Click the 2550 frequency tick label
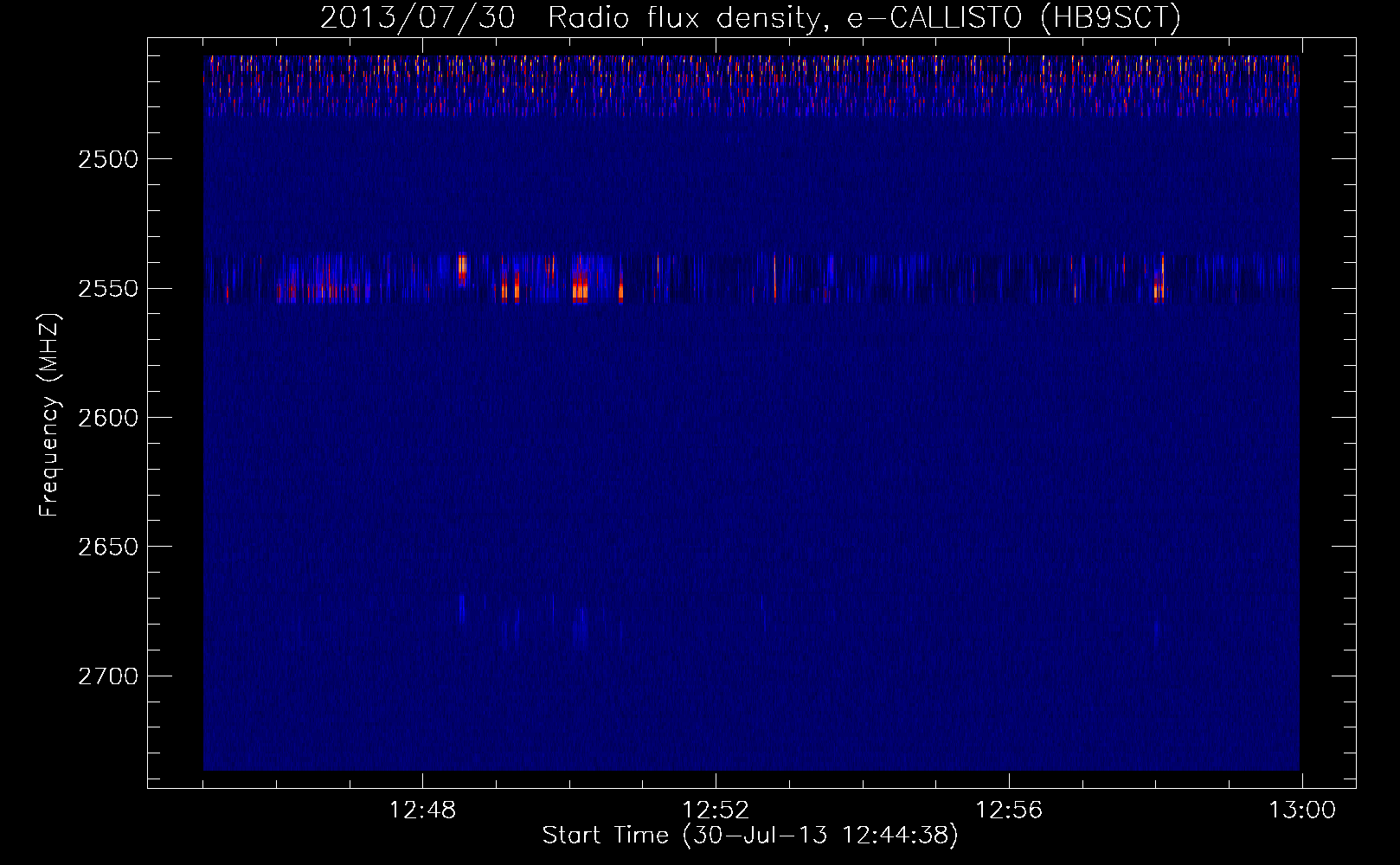1400x865 pixels. coord(107,288)
